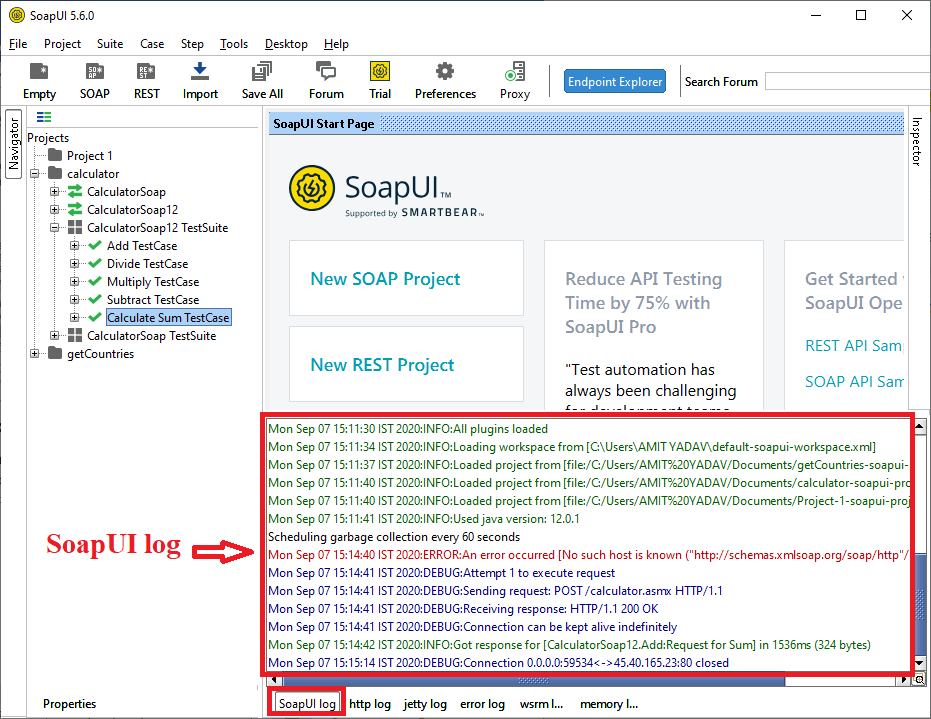Viewport: 931px width, 719px height.
Task: Collapse the calculator project tree
Action: [34, 174]
